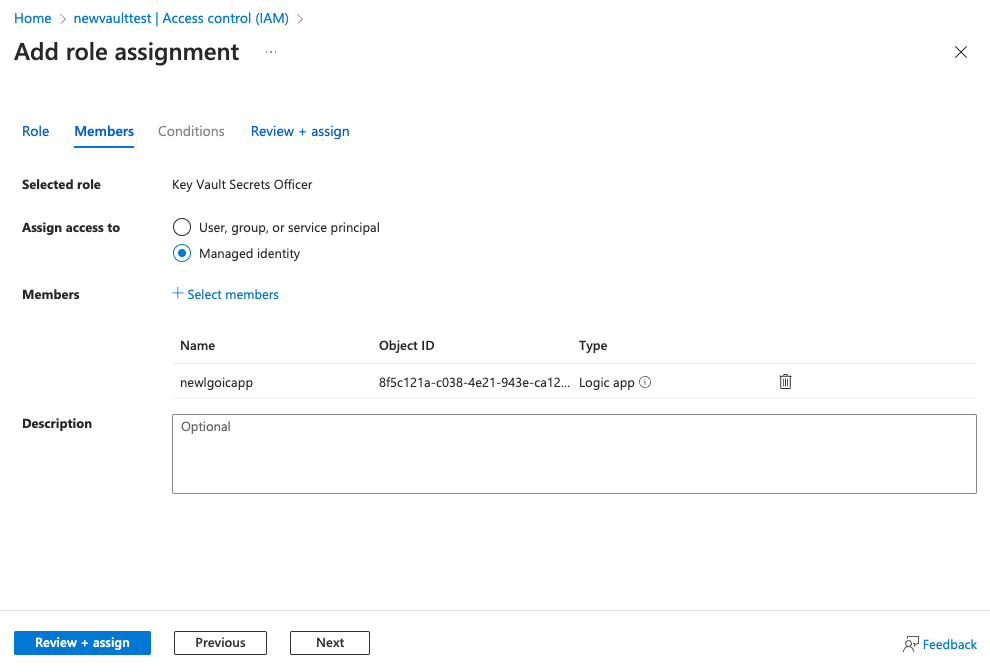This screenshot has width=990, height=672.
Task: Go to the Conditions tab
Action: point(191,131)
